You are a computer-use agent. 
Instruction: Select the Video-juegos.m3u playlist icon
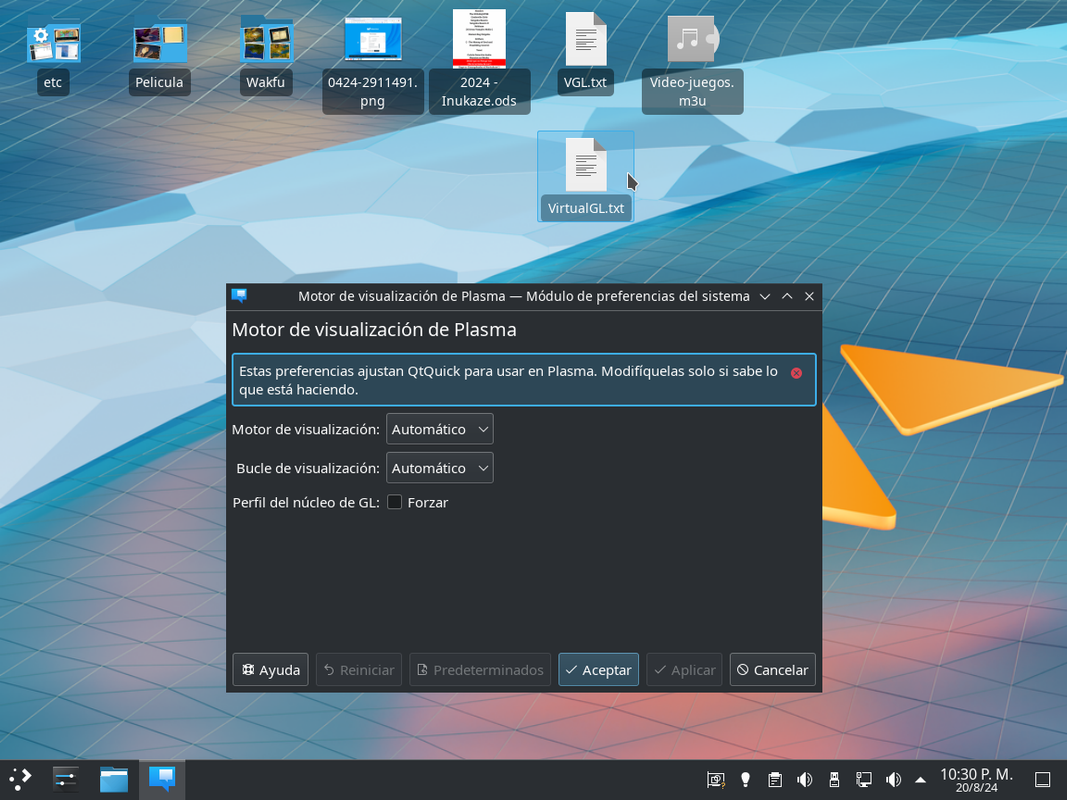(692, 39)
